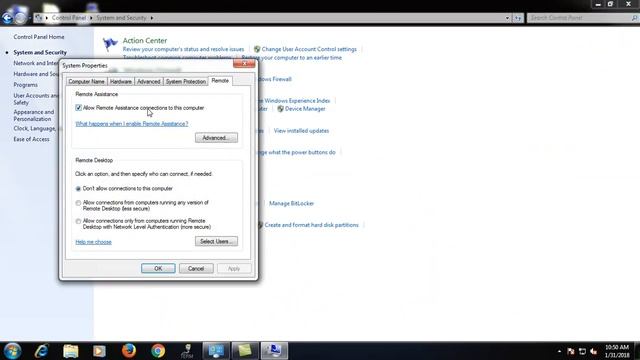Switch to the Computer Name tab
The height and width of the screenshot is (360, 640).
[x=87, y=82]
